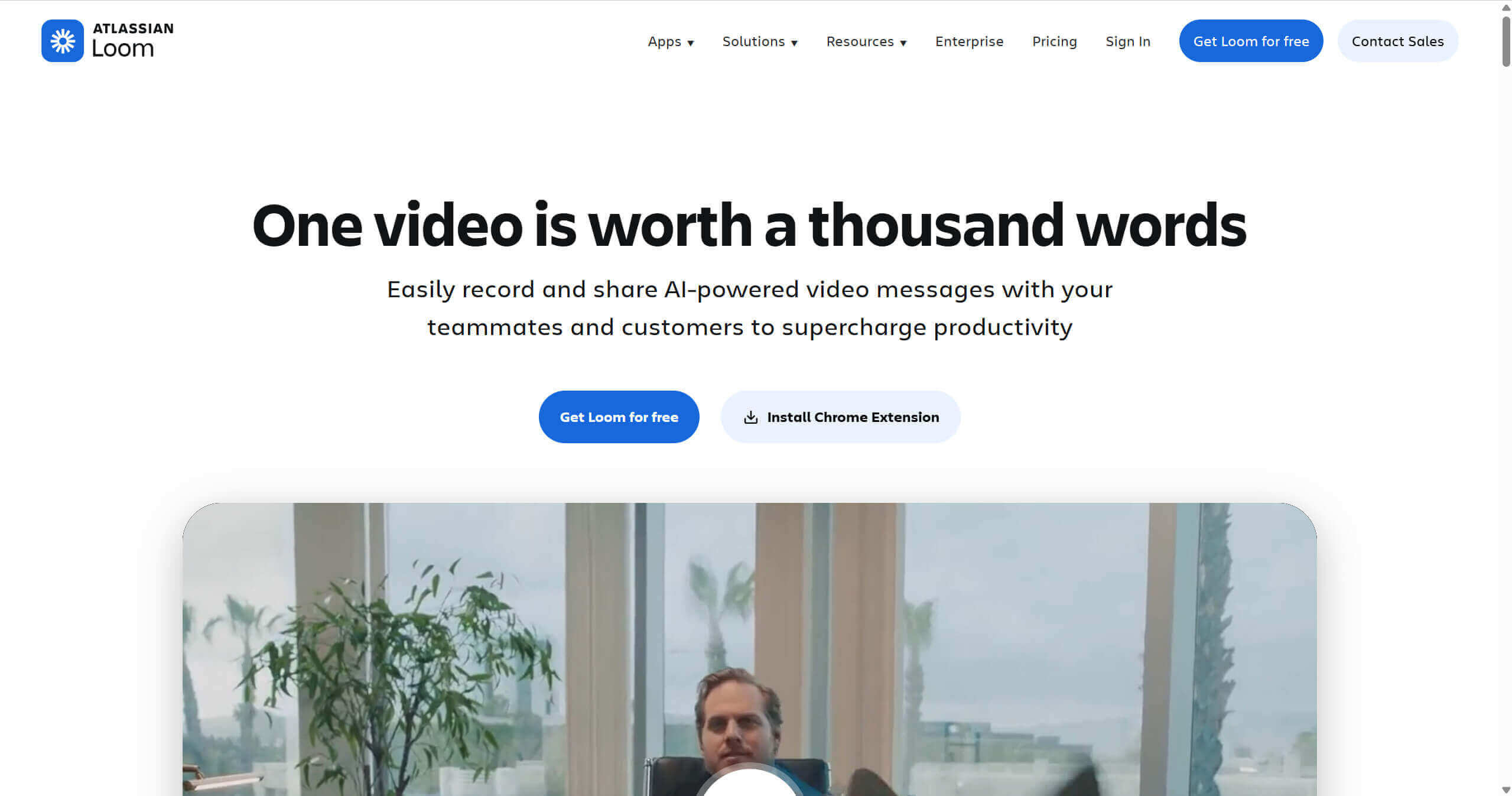Click the download icon in Install Chrome Extension

[x=750, y=417]
